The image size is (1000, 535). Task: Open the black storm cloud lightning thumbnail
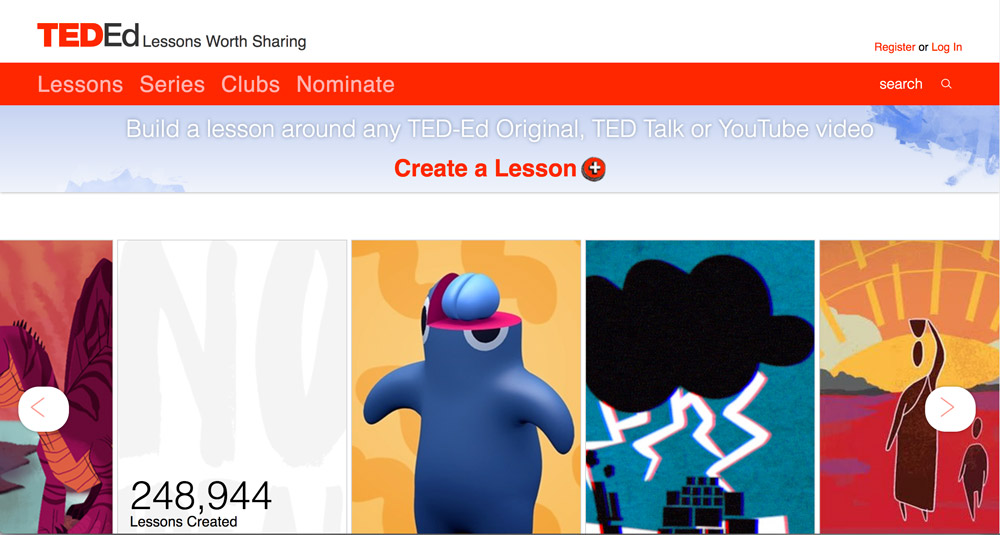pyautogui.click(x=700, y=387)
